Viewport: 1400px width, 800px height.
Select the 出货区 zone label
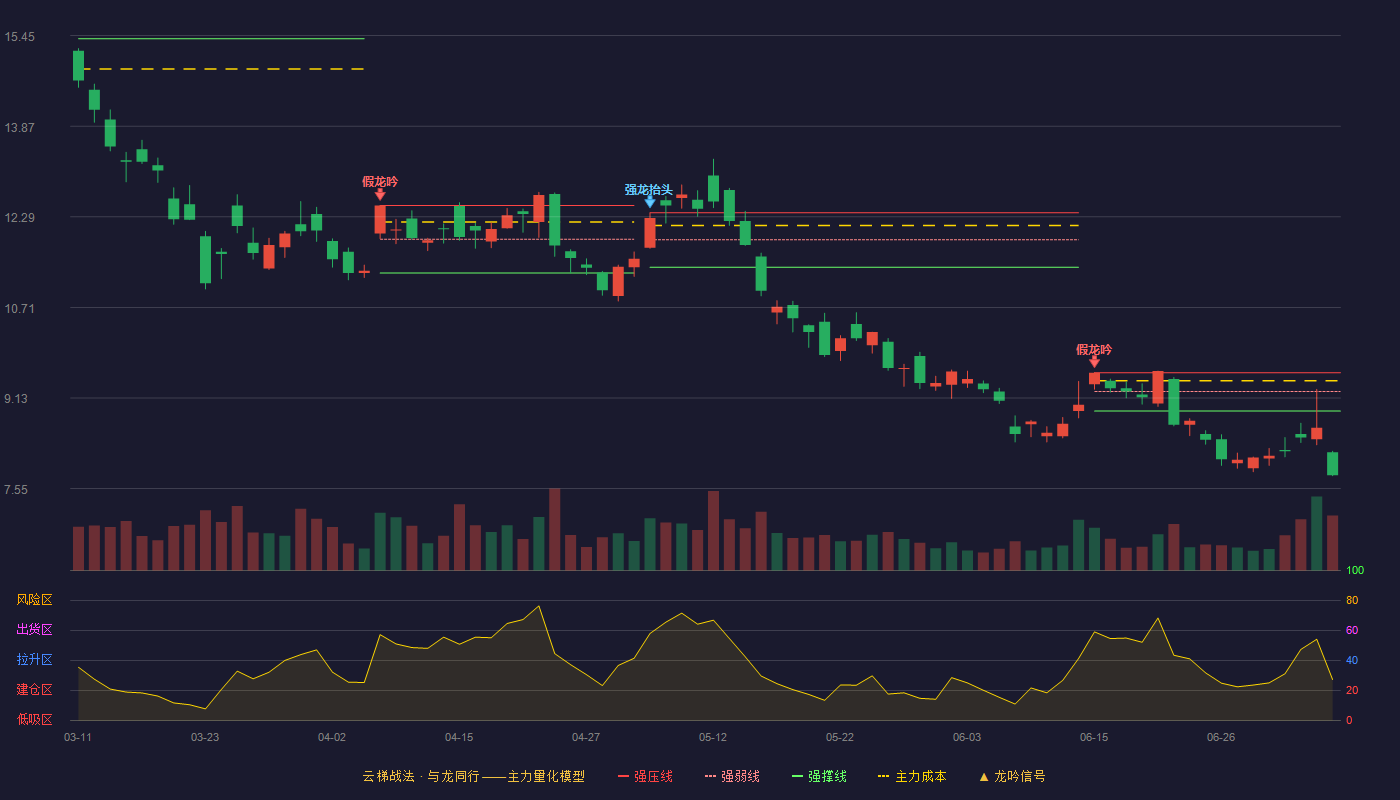coord(34,630)
